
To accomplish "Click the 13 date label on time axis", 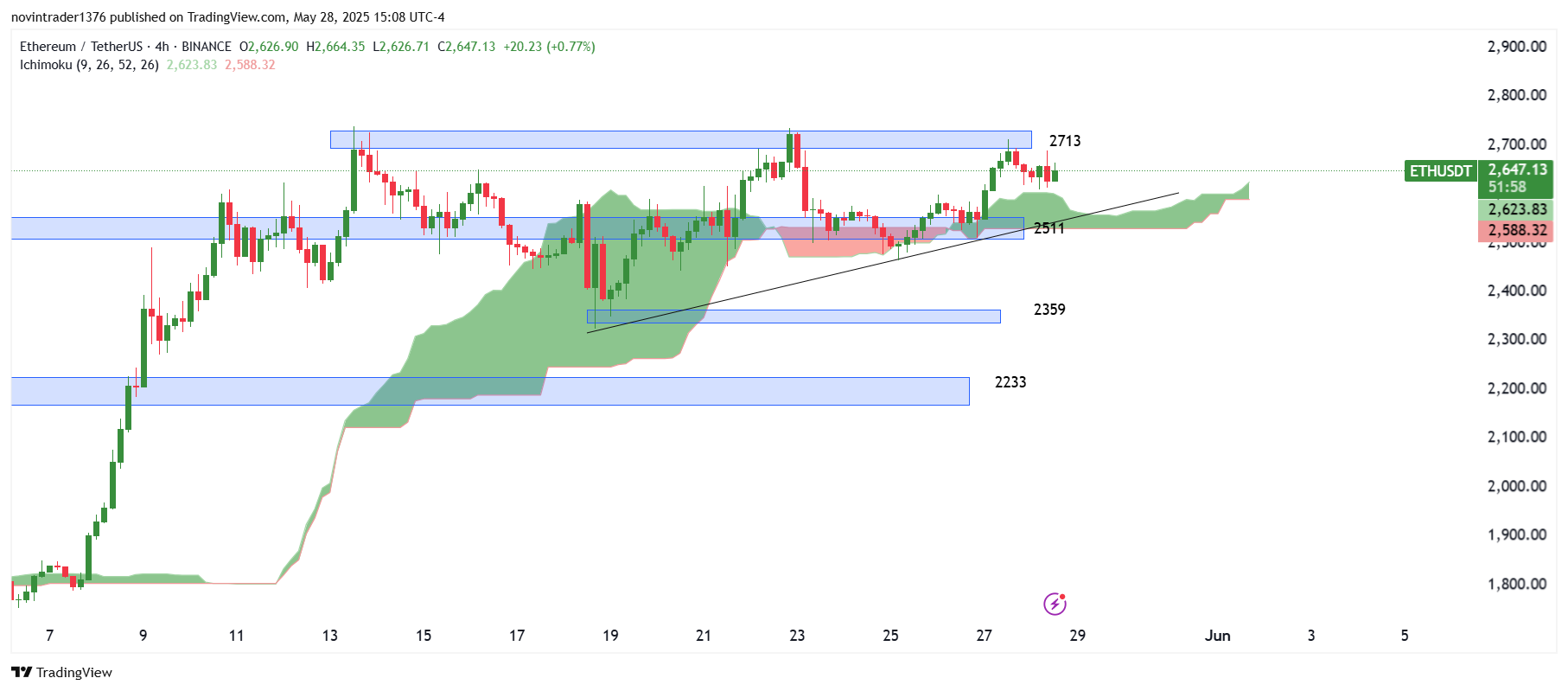I will pos(329,636).
